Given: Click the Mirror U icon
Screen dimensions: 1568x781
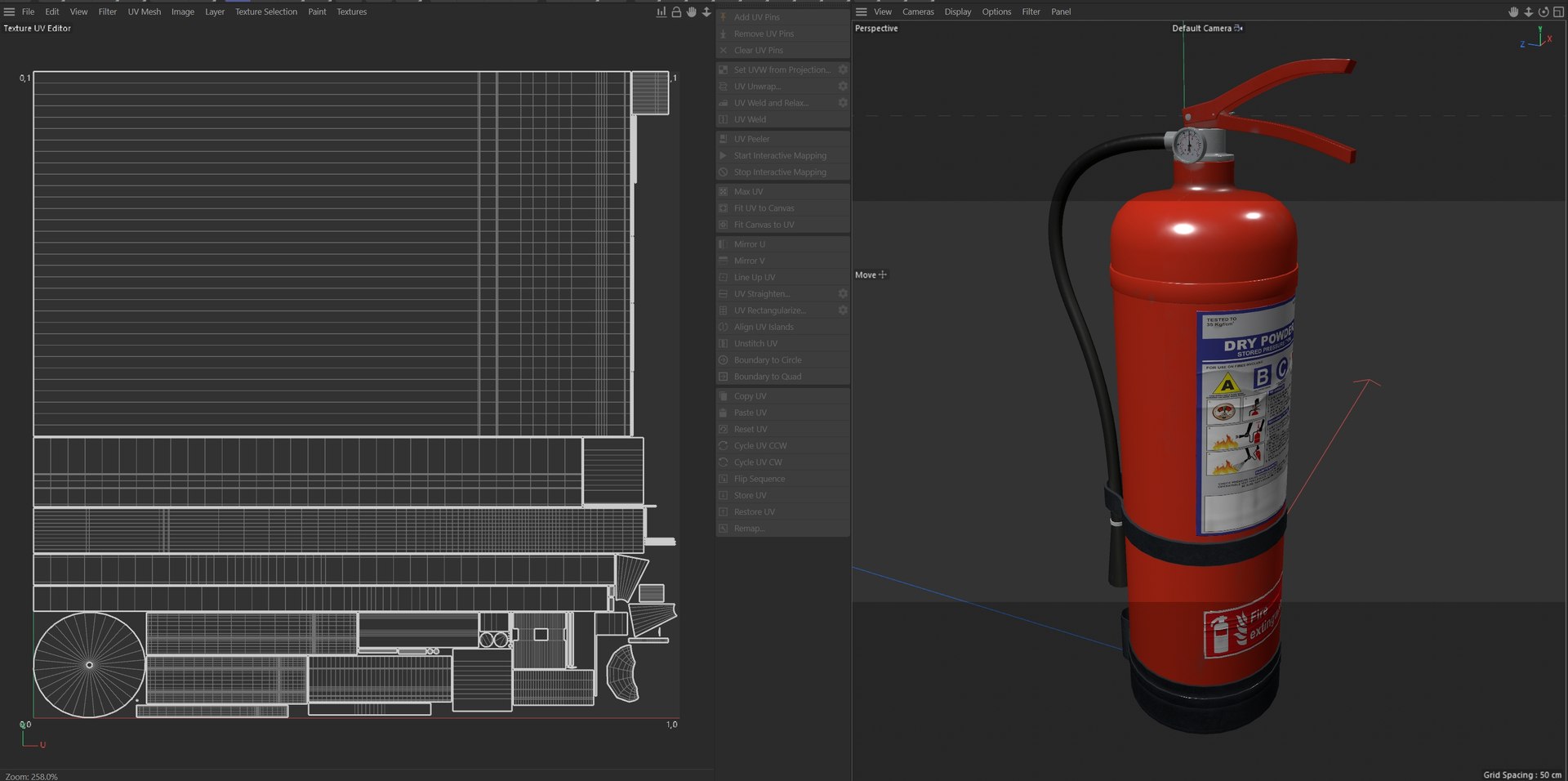Looking at the screenshot, I should 723,244.
